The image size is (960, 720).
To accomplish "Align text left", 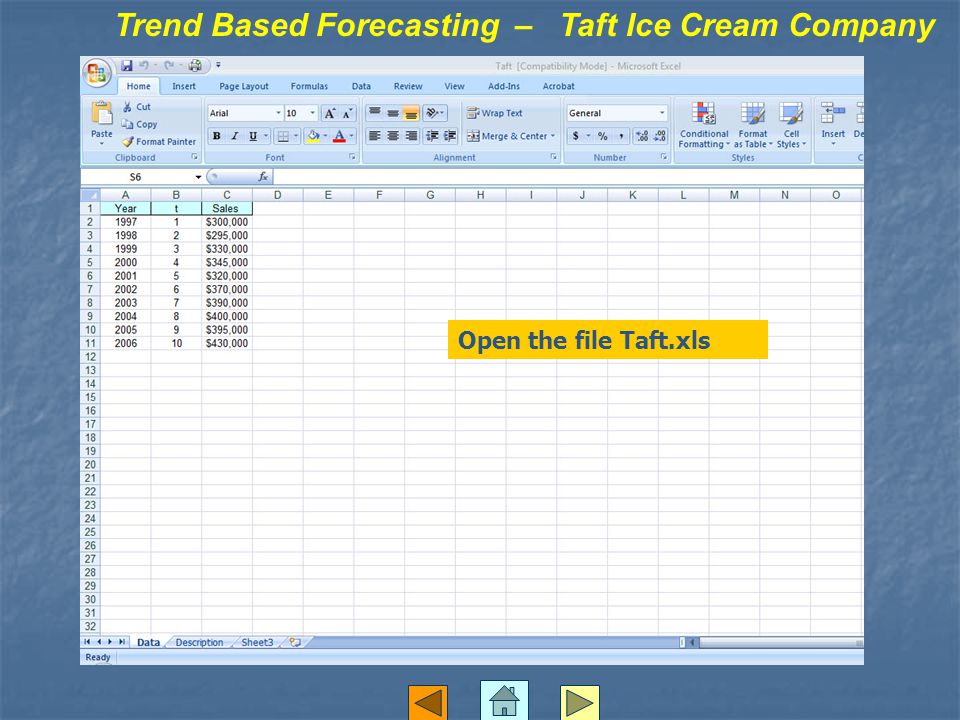I will coord(375,136).
